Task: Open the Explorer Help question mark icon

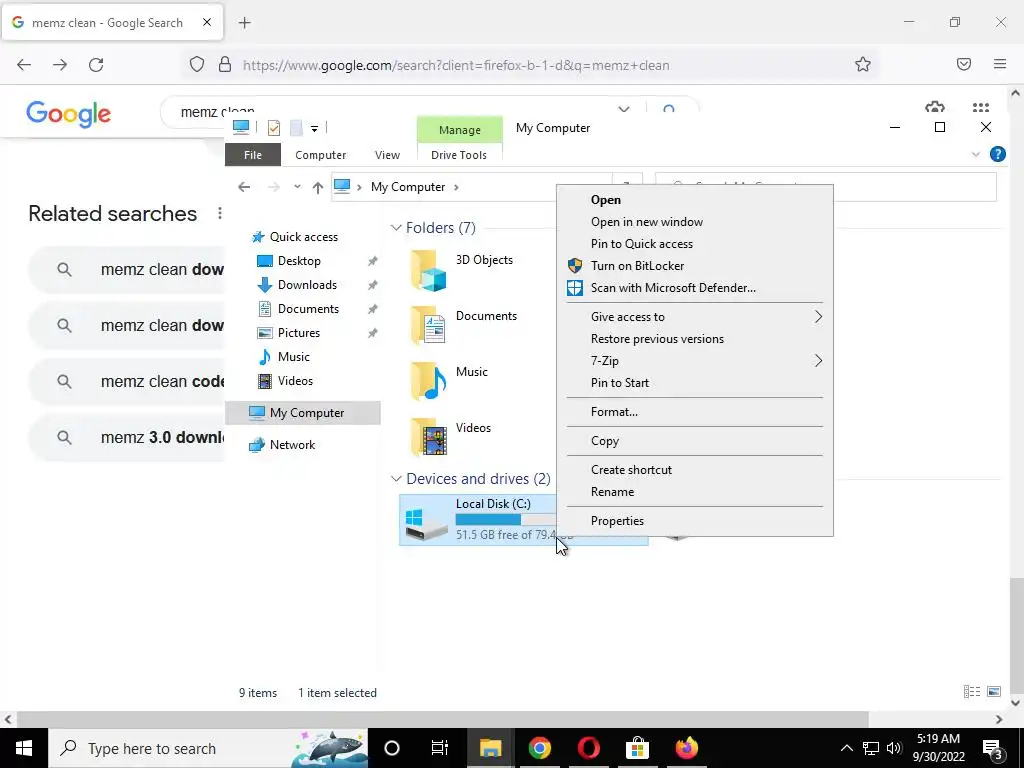Action: [x=997, y=154]
